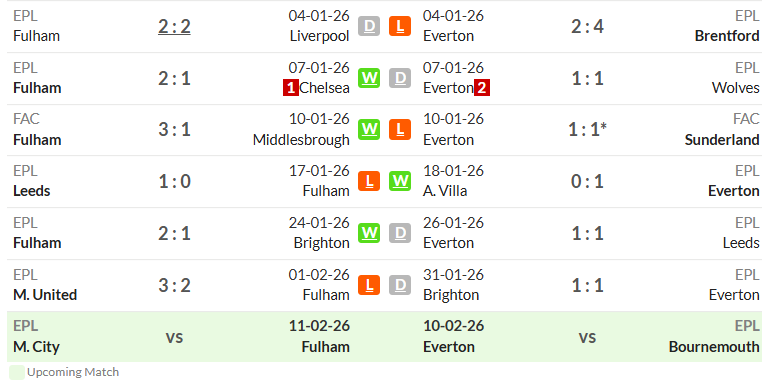Click the vs link for M. City-Fulham
The image size is (762, 382).
(174, 337)
